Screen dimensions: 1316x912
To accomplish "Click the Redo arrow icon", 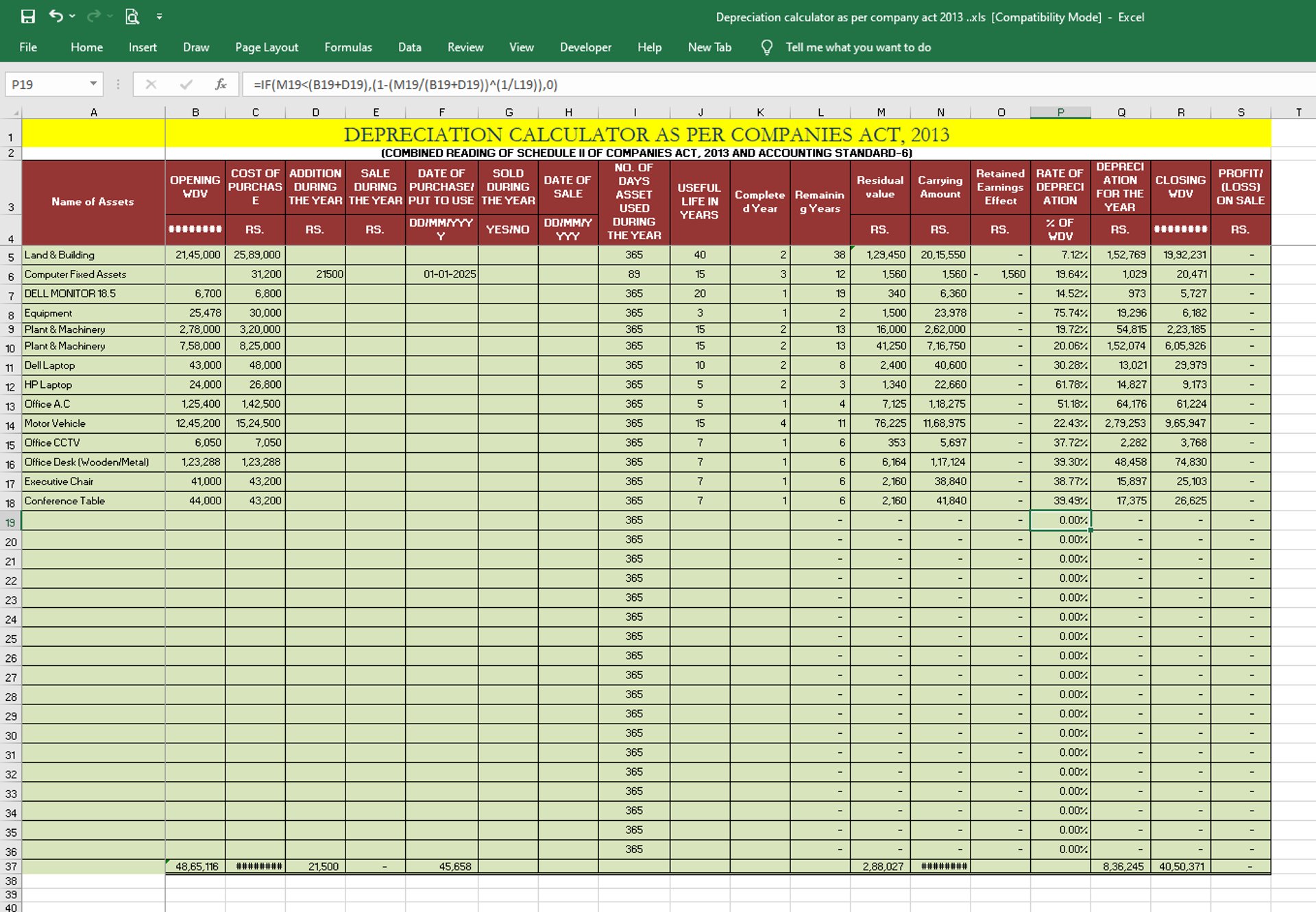I will 93,16.
